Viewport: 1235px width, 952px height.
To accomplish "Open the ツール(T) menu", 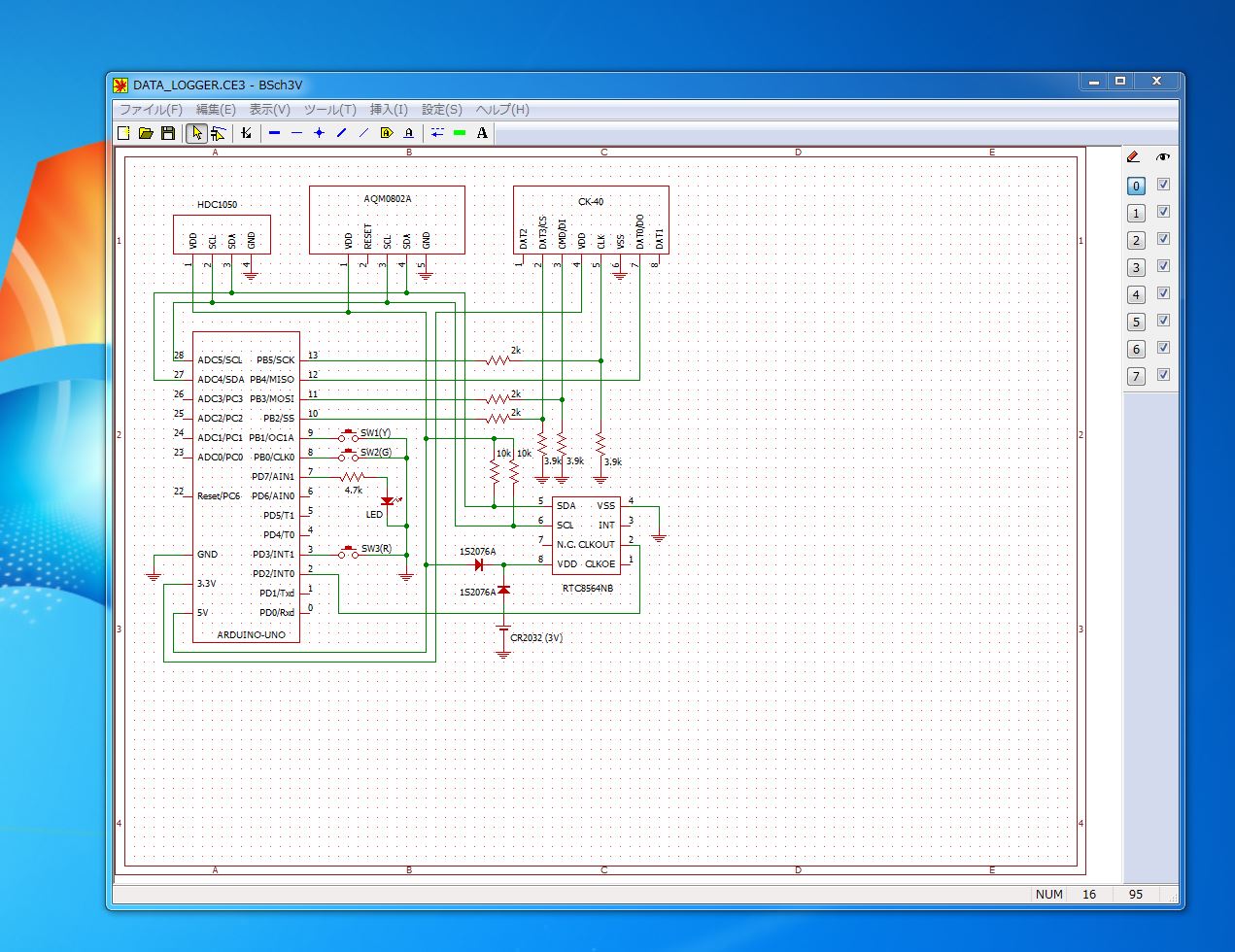I will [329, 110].
